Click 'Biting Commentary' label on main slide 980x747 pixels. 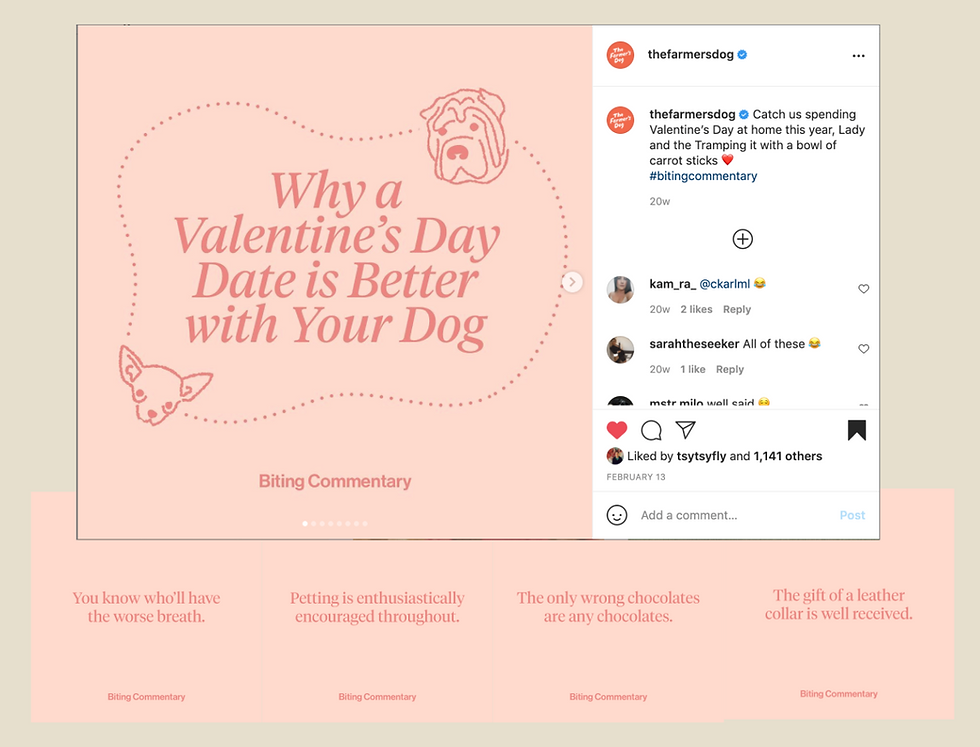[335, 481]
